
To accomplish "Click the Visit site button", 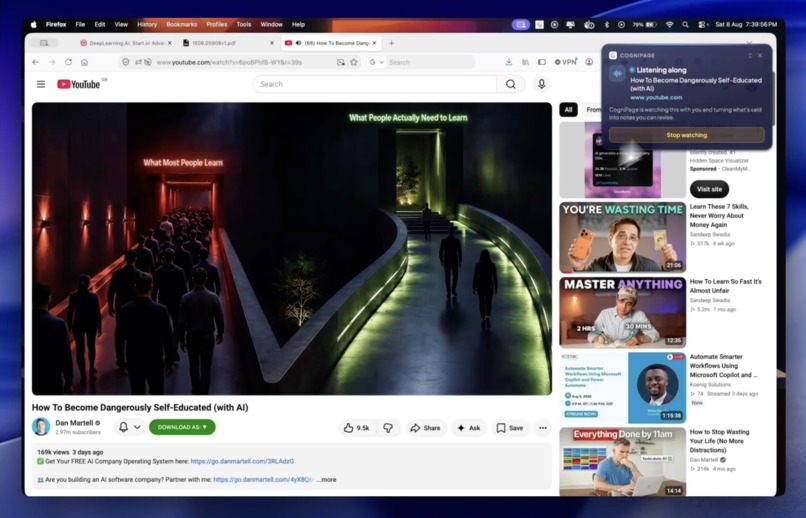I will (x=709, y=189).
